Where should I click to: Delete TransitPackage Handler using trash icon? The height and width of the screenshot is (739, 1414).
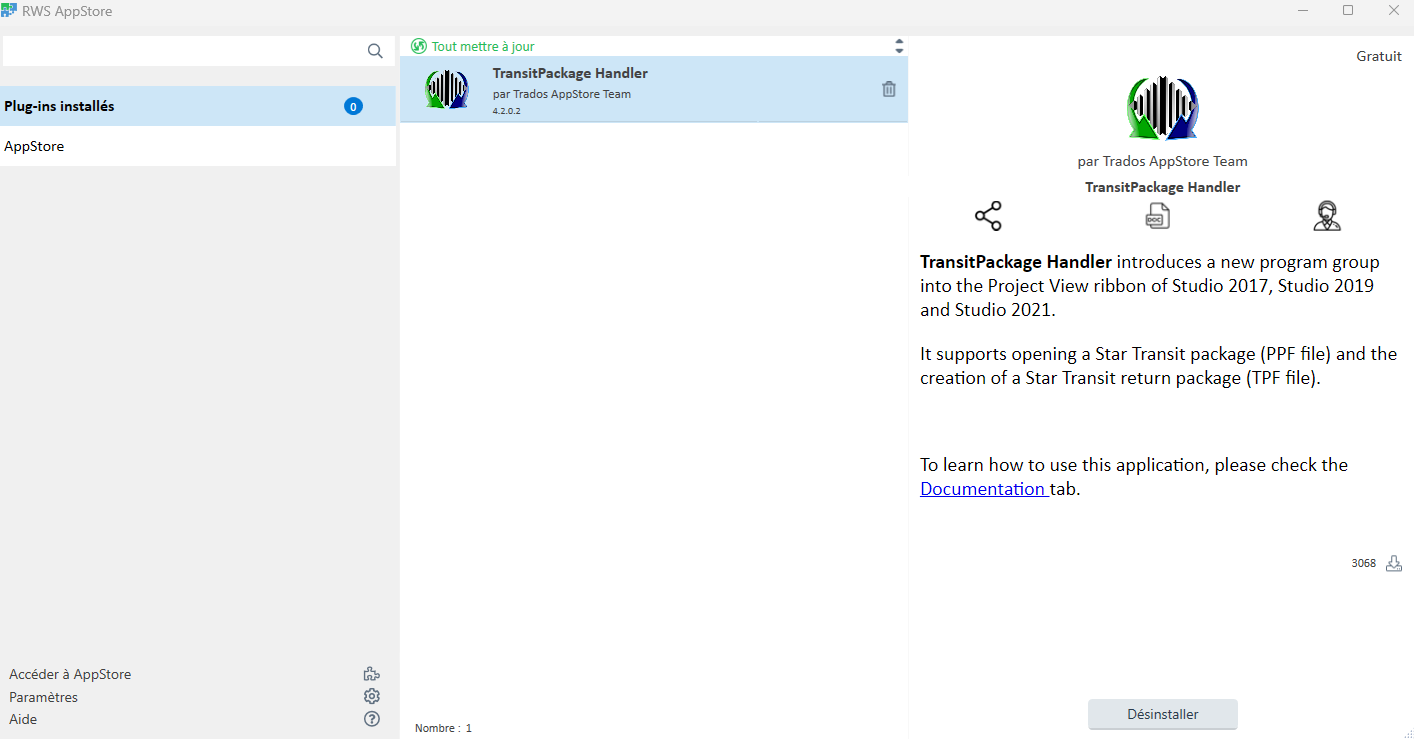coord(888,89)
